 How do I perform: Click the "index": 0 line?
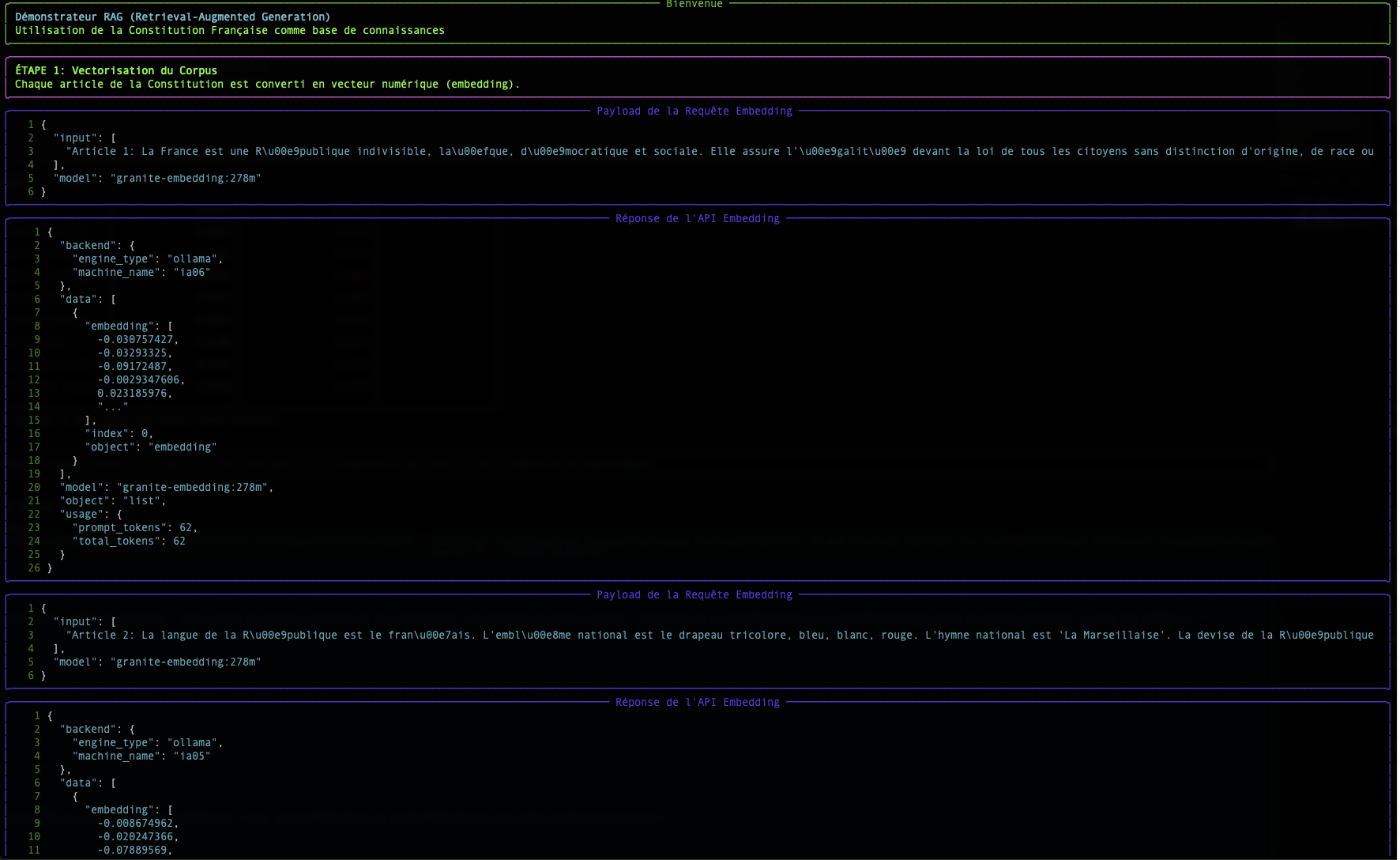click(119, 434)
